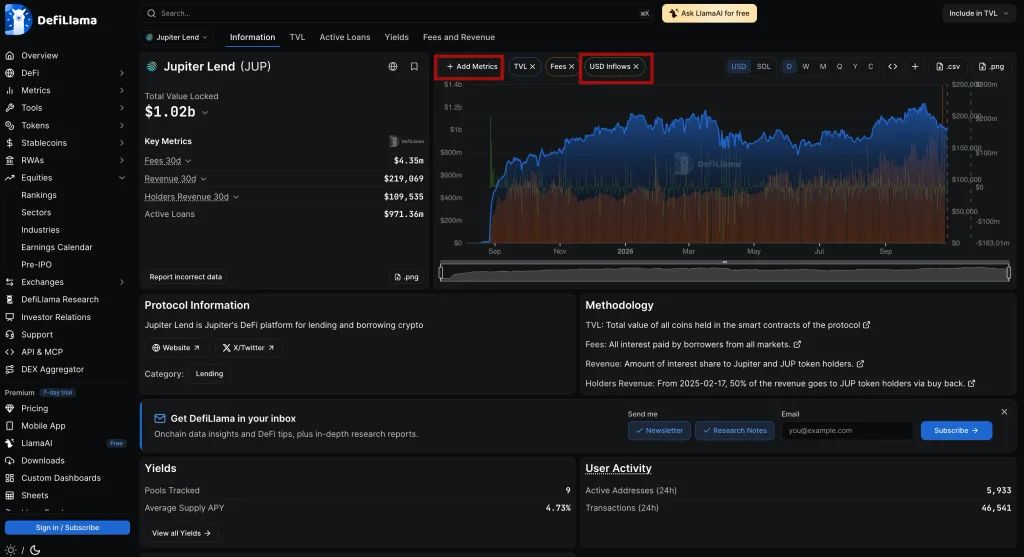This screenshot has height=557, width=1024.
Task: Switch chart denomination to USD
Action: coord(739,67)
